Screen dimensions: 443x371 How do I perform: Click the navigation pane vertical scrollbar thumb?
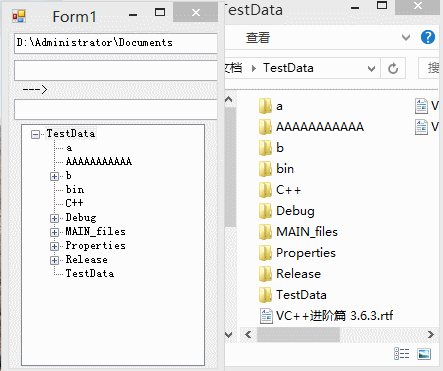pyautogui.click(x=230, y=167)
